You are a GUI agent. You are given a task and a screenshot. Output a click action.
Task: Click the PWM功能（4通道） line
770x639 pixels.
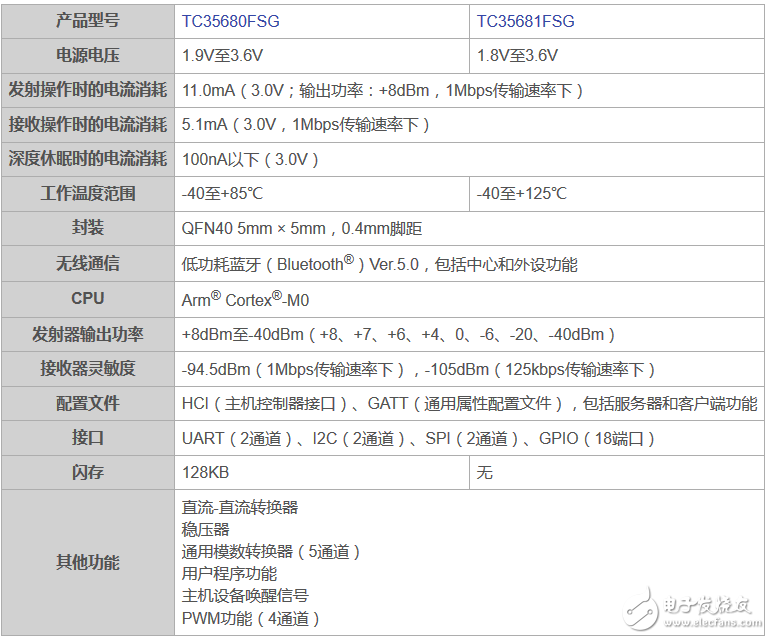click(x=250, y=618)
